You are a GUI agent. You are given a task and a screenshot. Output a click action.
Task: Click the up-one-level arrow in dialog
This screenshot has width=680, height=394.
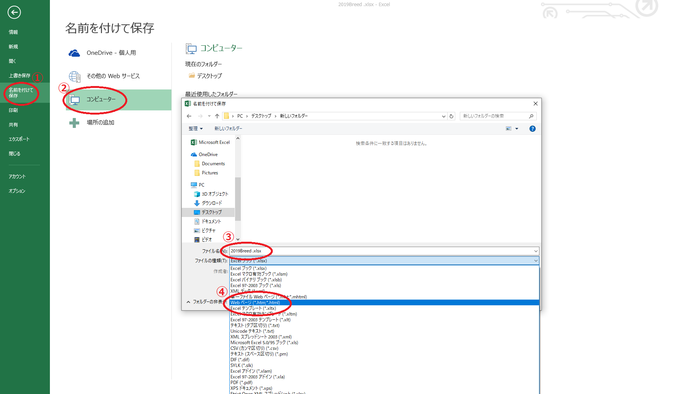coord(217,116)
